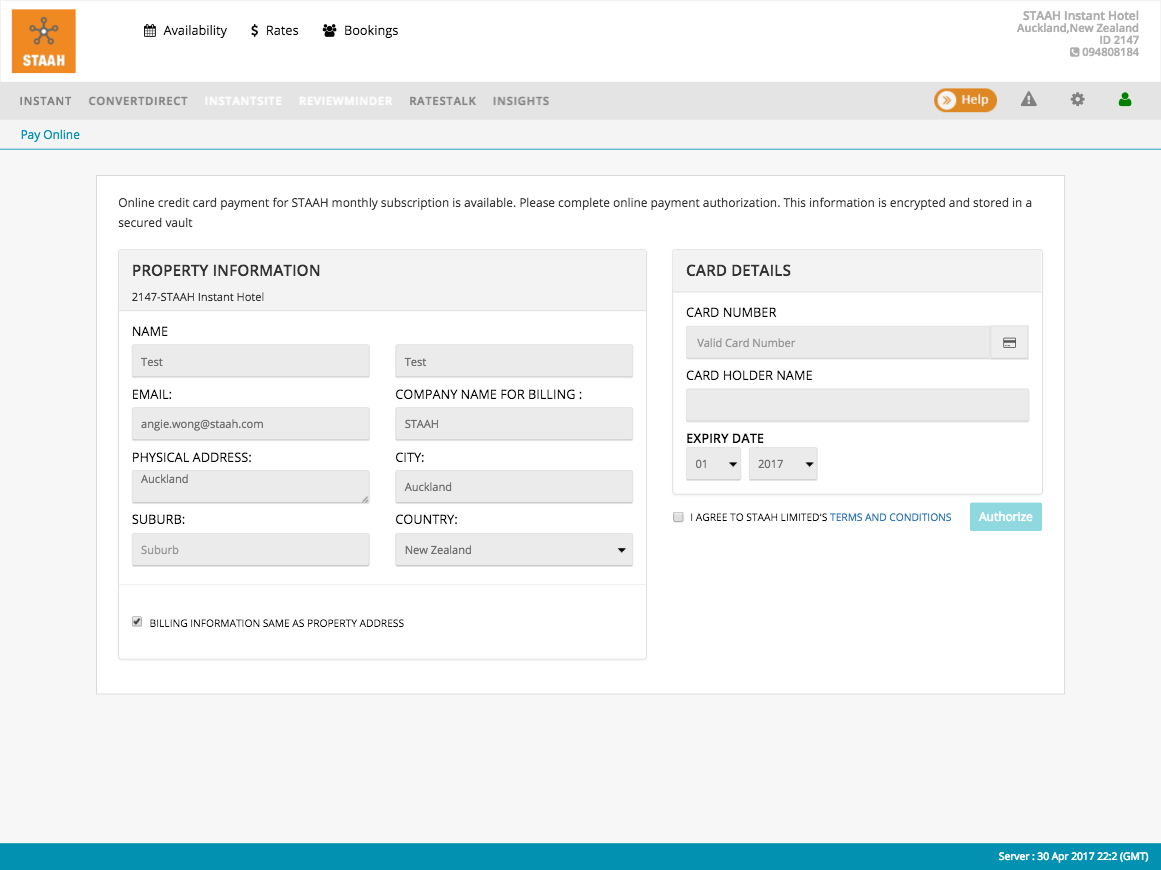Click the Suburb input field

coord(250,550)
